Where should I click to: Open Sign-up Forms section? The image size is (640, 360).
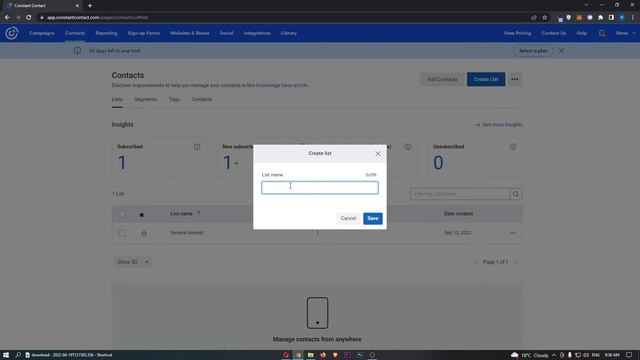[x=144, y=33]
